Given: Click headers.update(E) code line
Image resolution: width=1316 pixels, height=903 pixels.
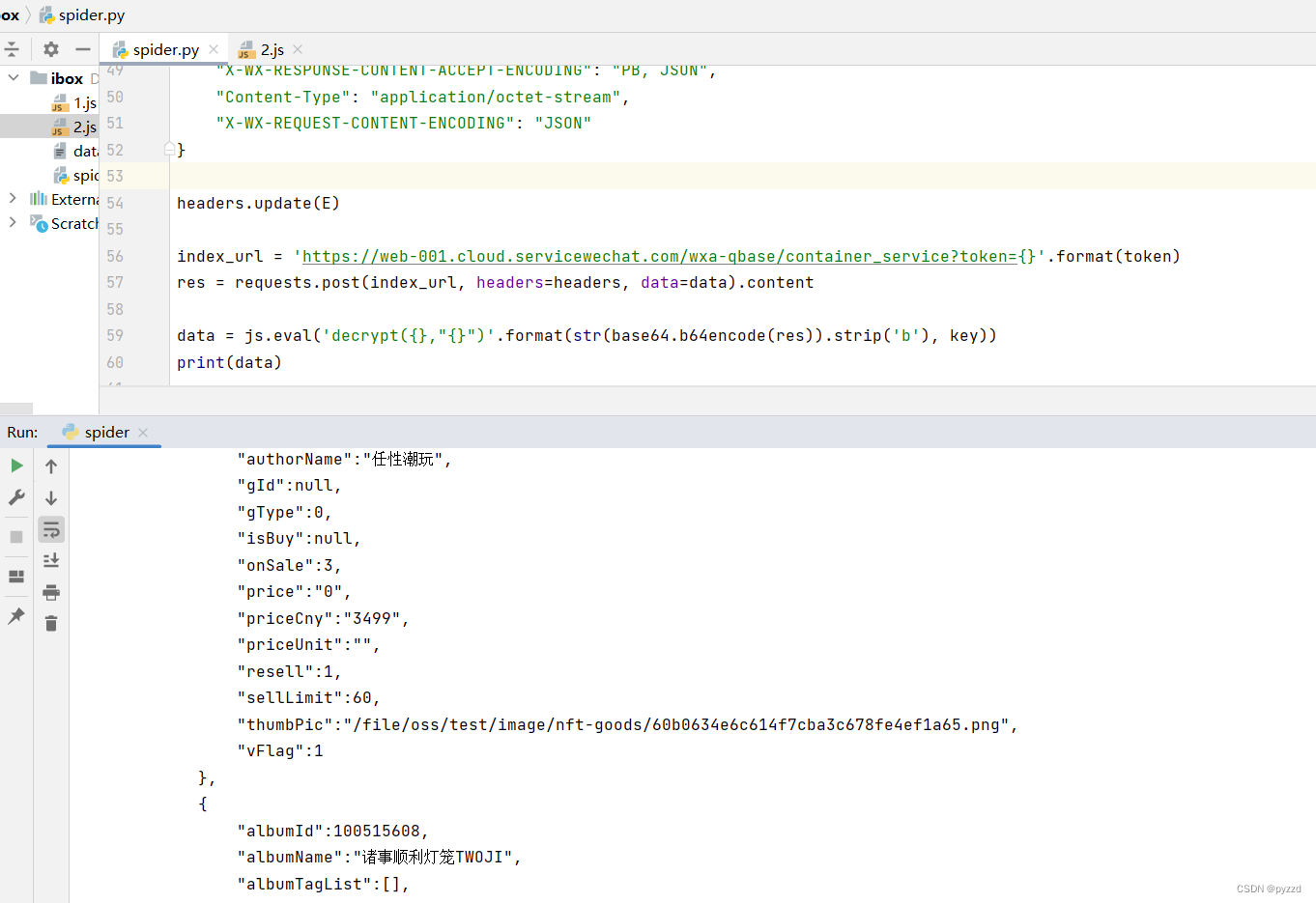Looking at the screenshot, I should tap(258, 203).
